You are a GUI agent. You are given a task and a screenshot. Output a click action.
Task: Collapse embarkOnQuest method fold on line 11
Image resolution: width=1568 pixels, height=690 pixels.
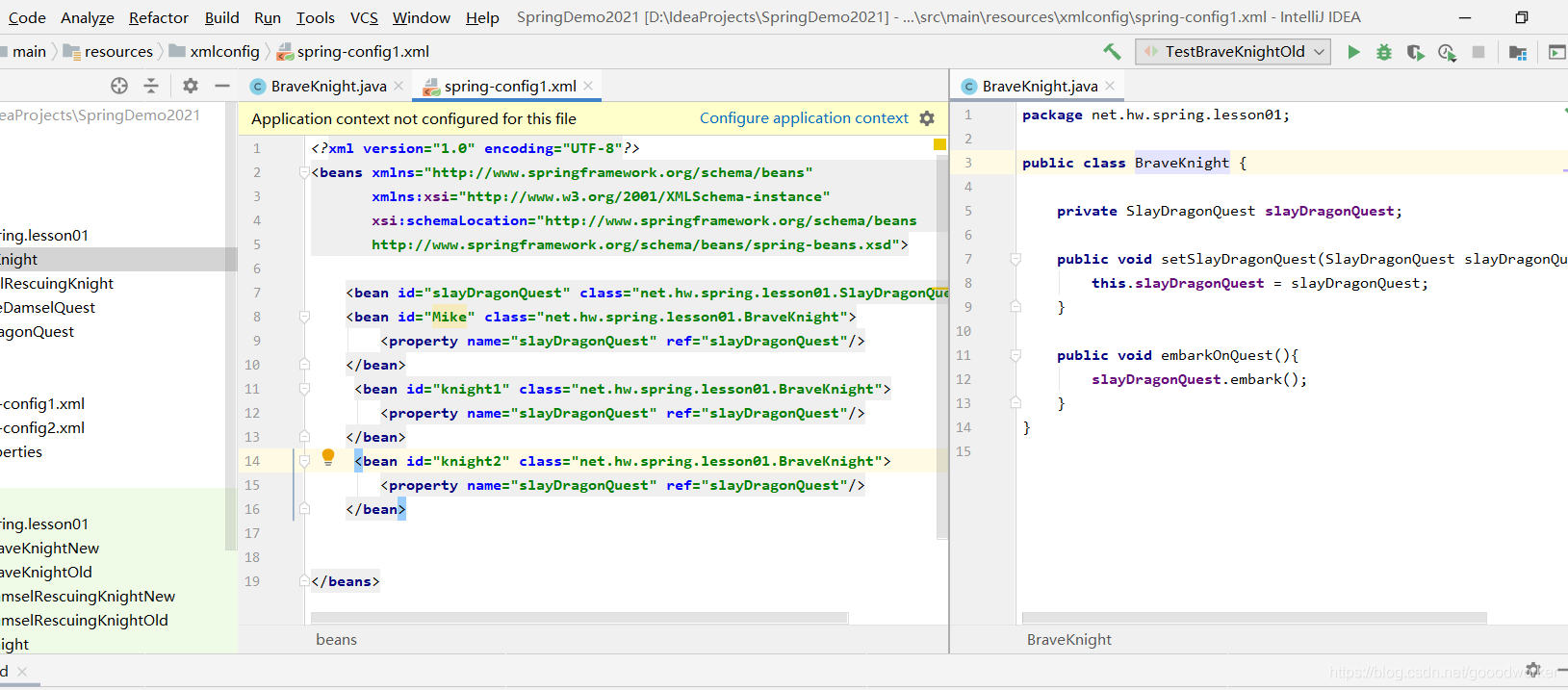pos(1015,355)
